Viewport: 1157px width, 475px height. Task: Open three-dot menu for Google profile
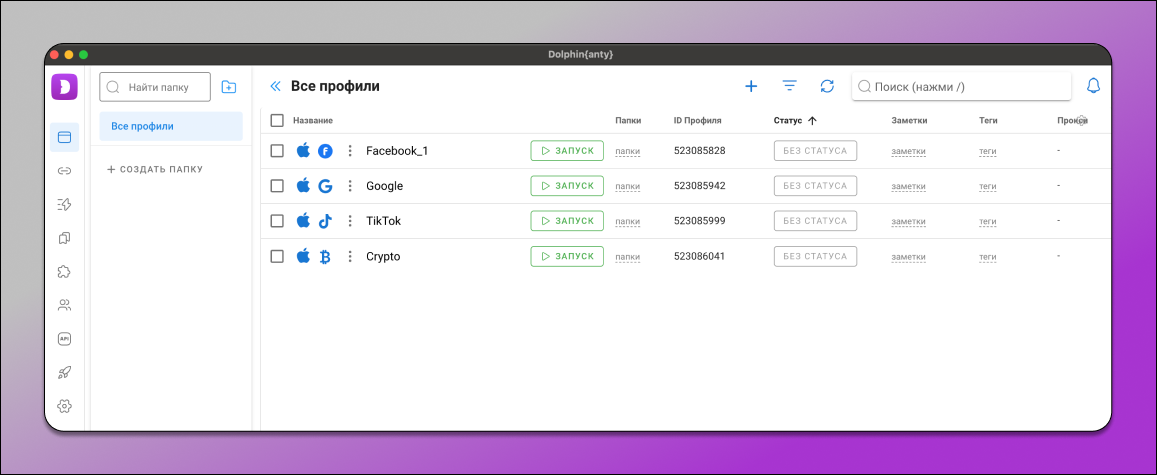350,186
